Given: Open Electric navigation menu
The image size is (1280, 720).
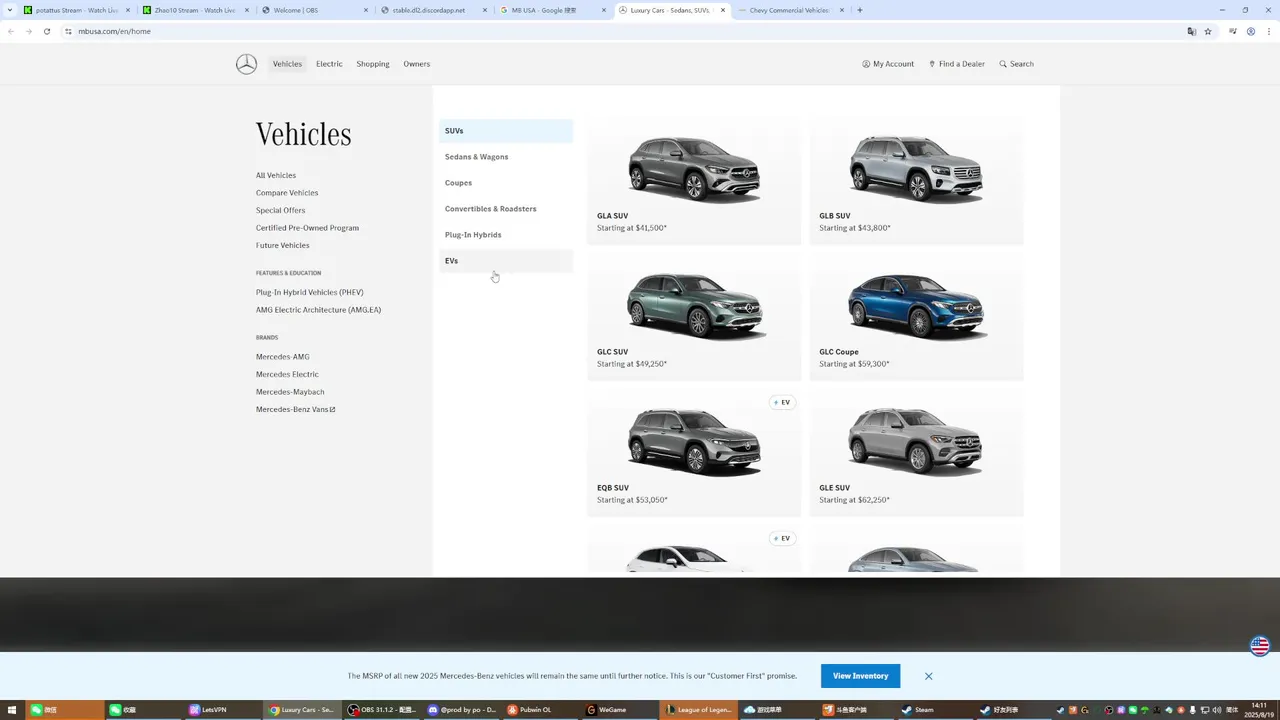Looking at the screenshot, I should point(329,64).
